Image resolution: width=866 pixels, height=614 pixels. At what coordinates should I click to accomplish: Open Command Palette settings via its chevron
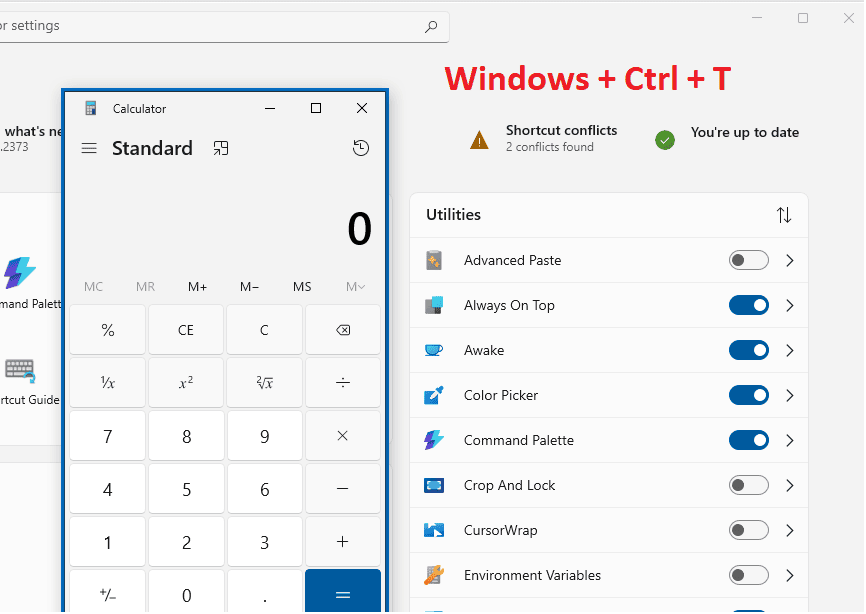click(790, 440)
